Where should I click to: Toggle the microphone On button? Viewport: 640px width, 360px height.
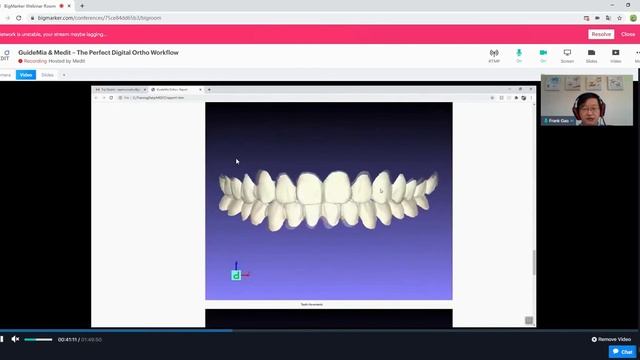coord(519,56)
